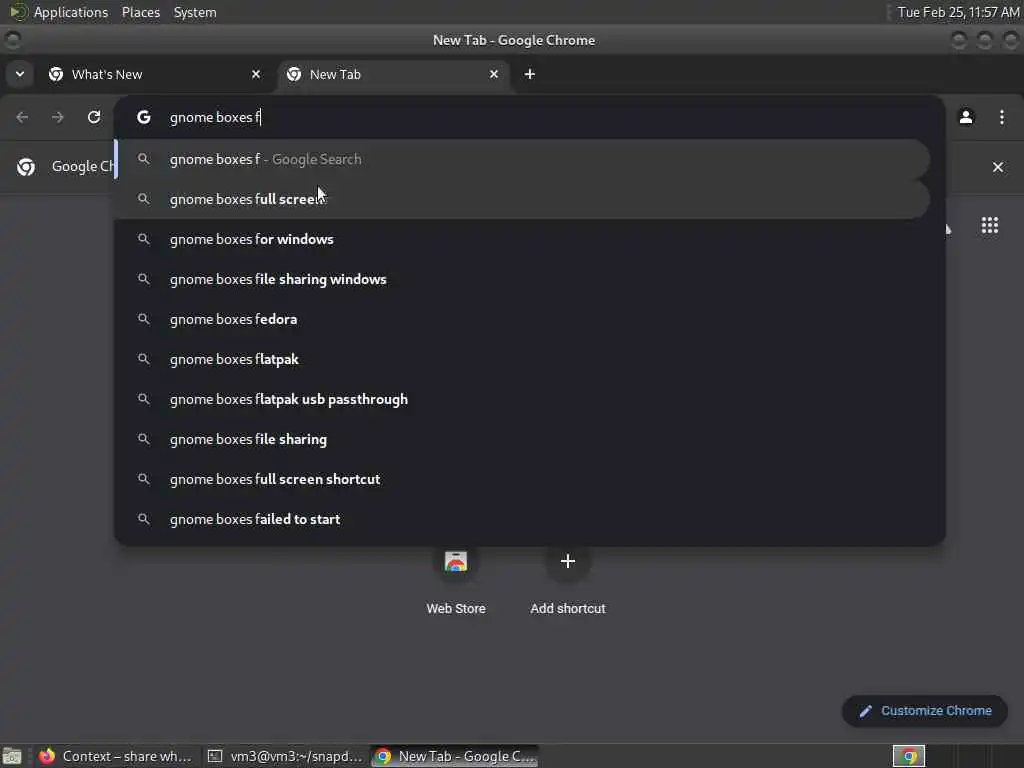The width and height of the screenshot is (1024, 768).
Task: Click the clock showing Tue Feb 25
Action: click(x=958, y=12)
